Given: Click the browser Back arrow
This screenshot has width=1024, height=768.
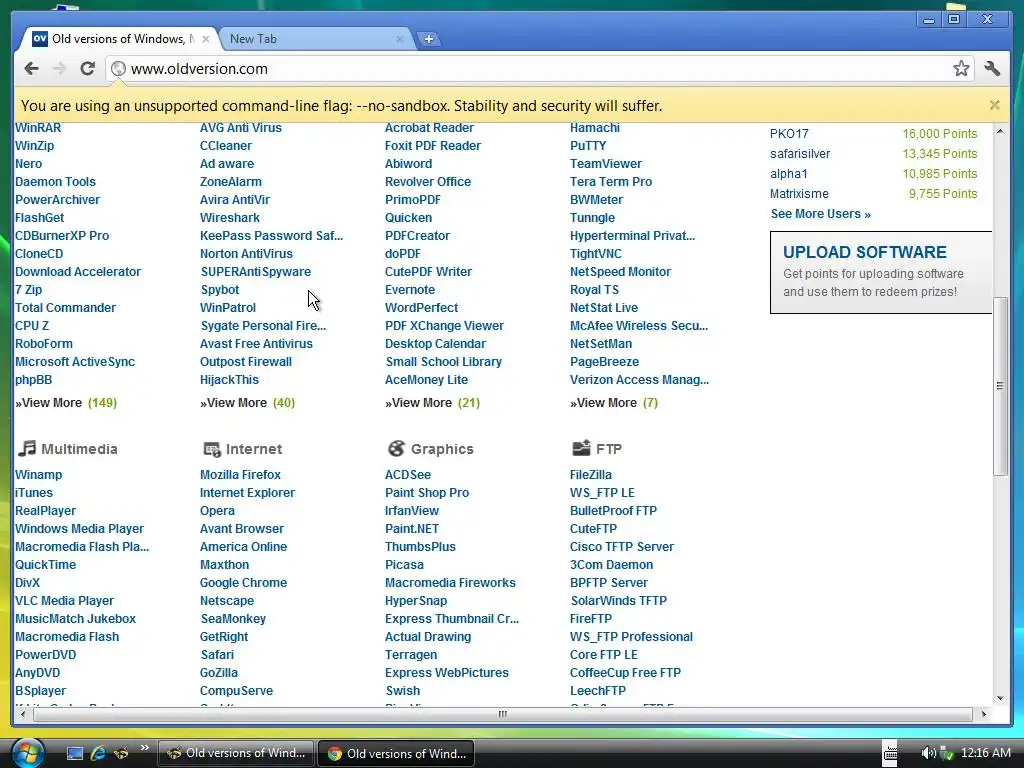Looking at the screenshot, I should (31, 69).
